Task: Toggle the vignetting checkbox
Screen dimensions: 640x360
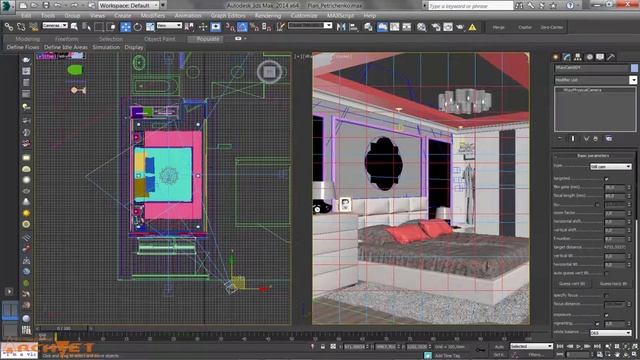Action: tap(597, 323)
